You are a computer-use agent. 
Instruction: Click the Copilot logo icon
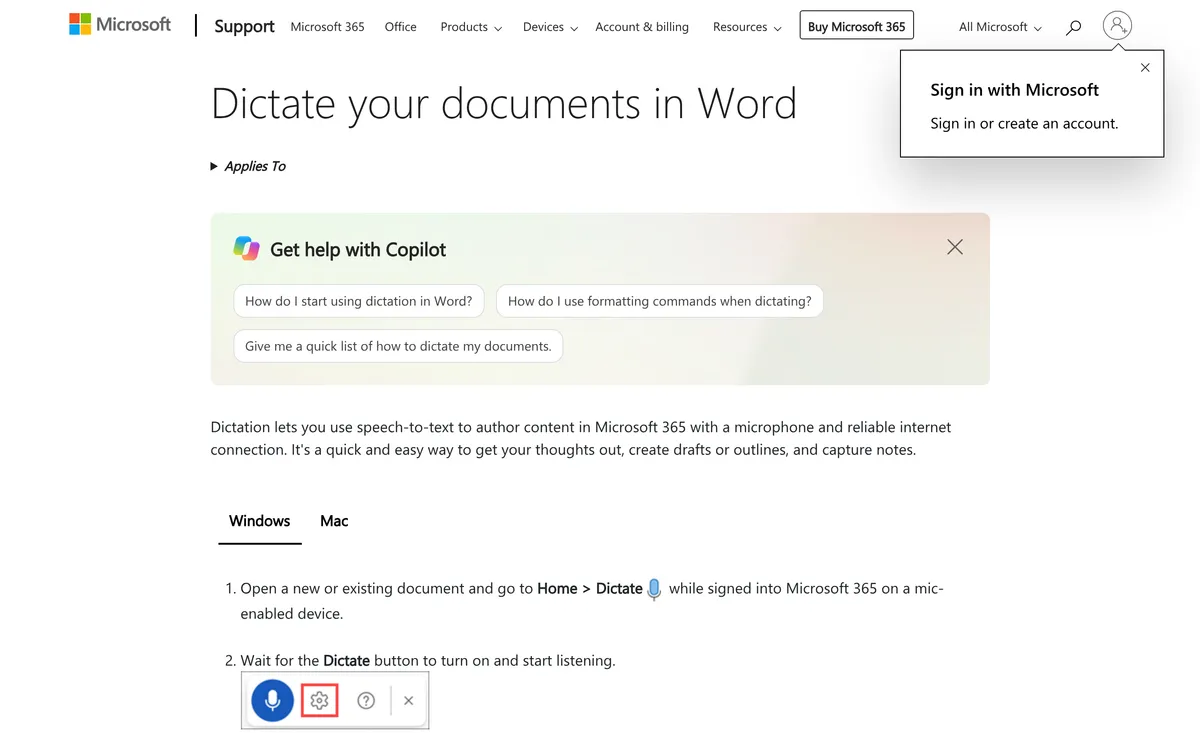coord(246,249)
